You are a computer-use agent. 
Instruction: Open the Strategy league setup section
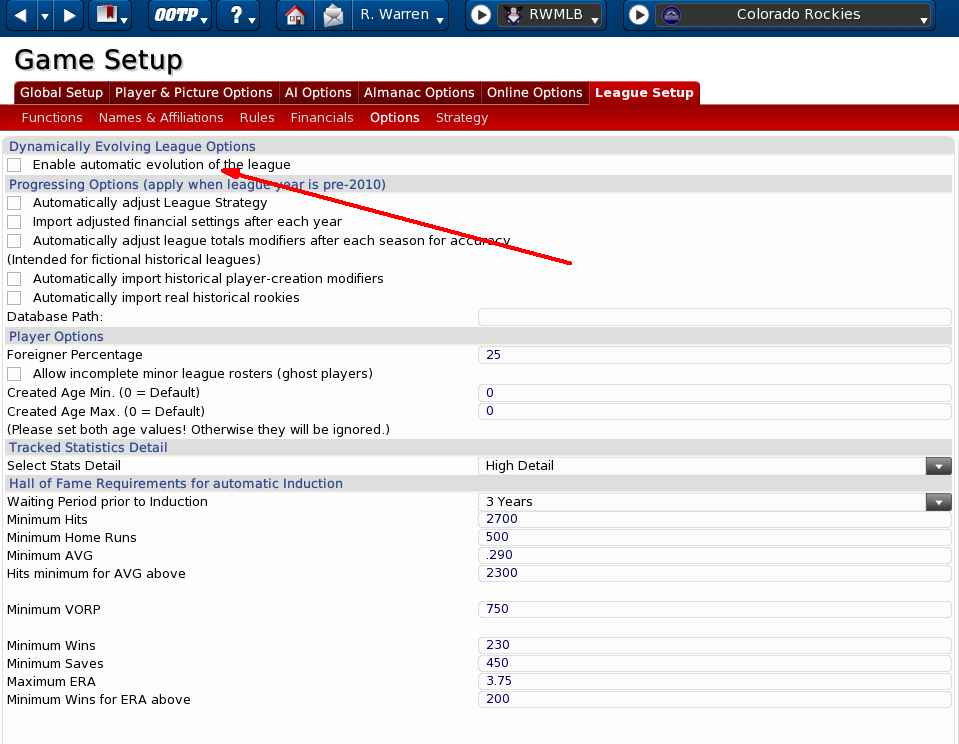[x=461, y=118]
